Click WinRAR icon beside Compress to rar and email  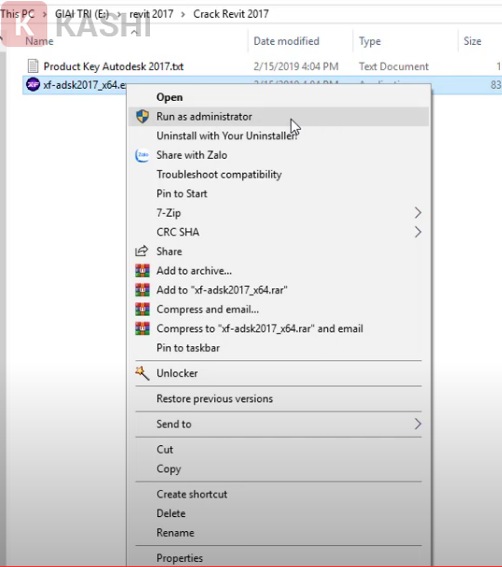(142, 328)
